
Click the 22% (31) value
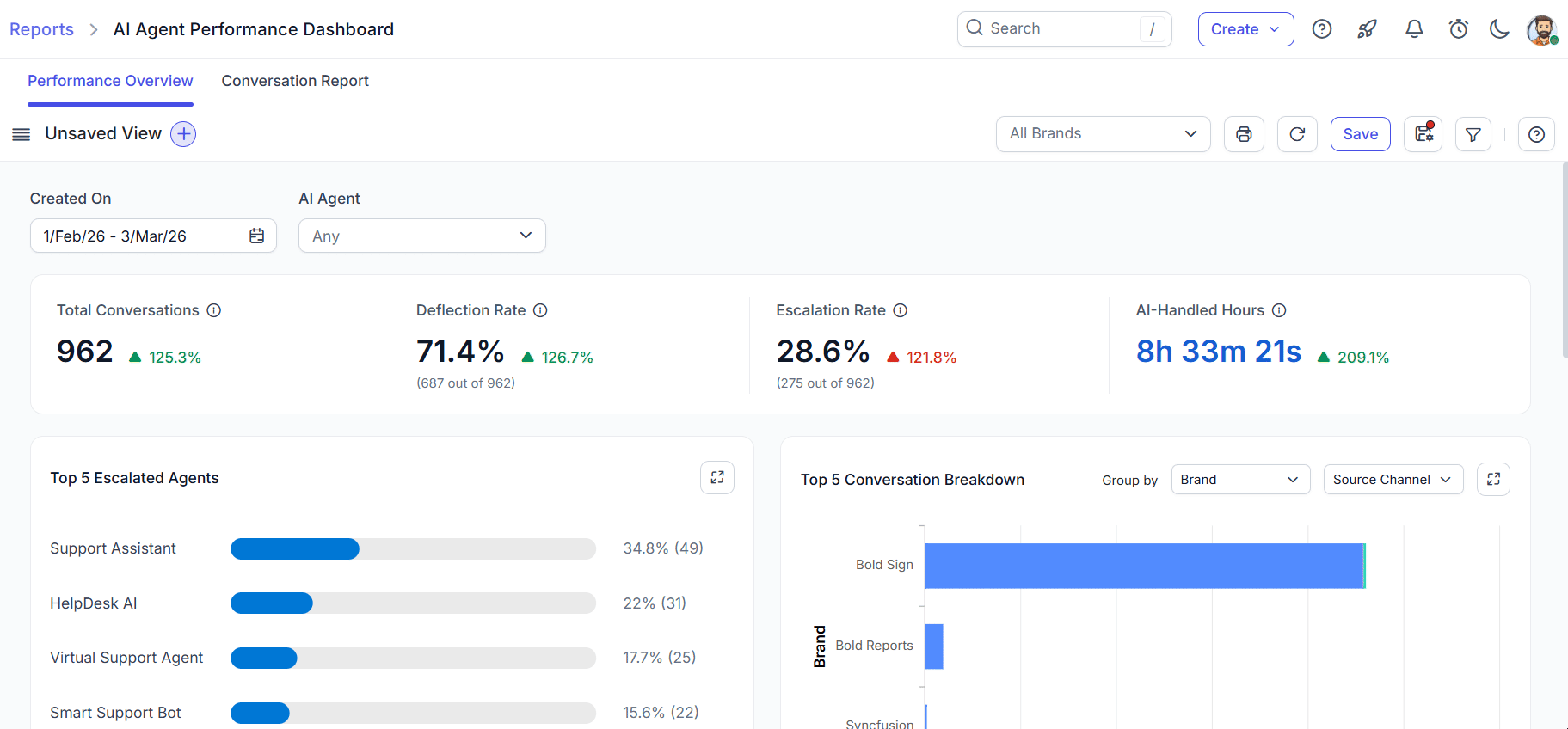pos(655,603)
